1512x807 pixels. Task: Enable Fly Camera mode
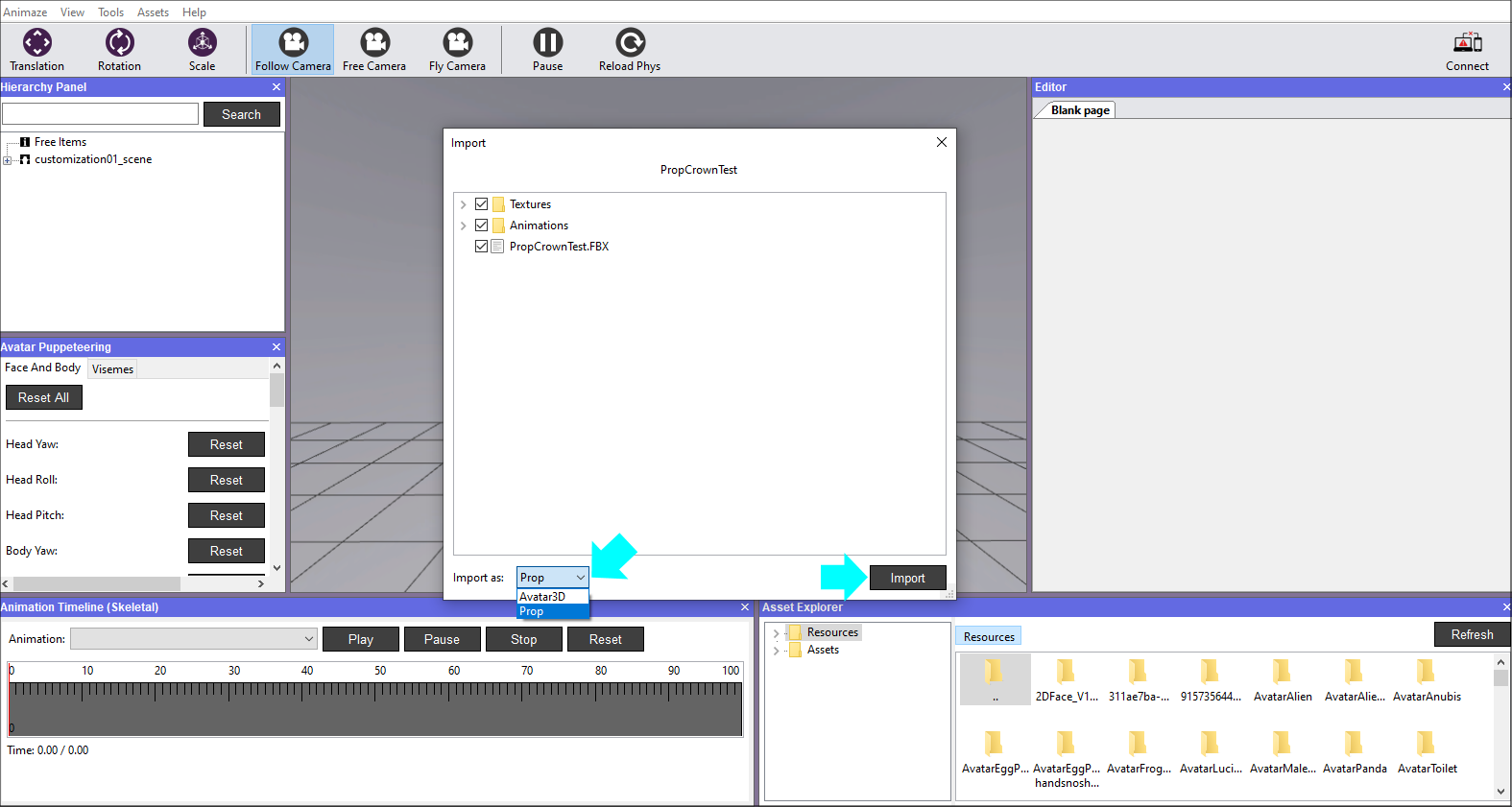tap(457, 50)
